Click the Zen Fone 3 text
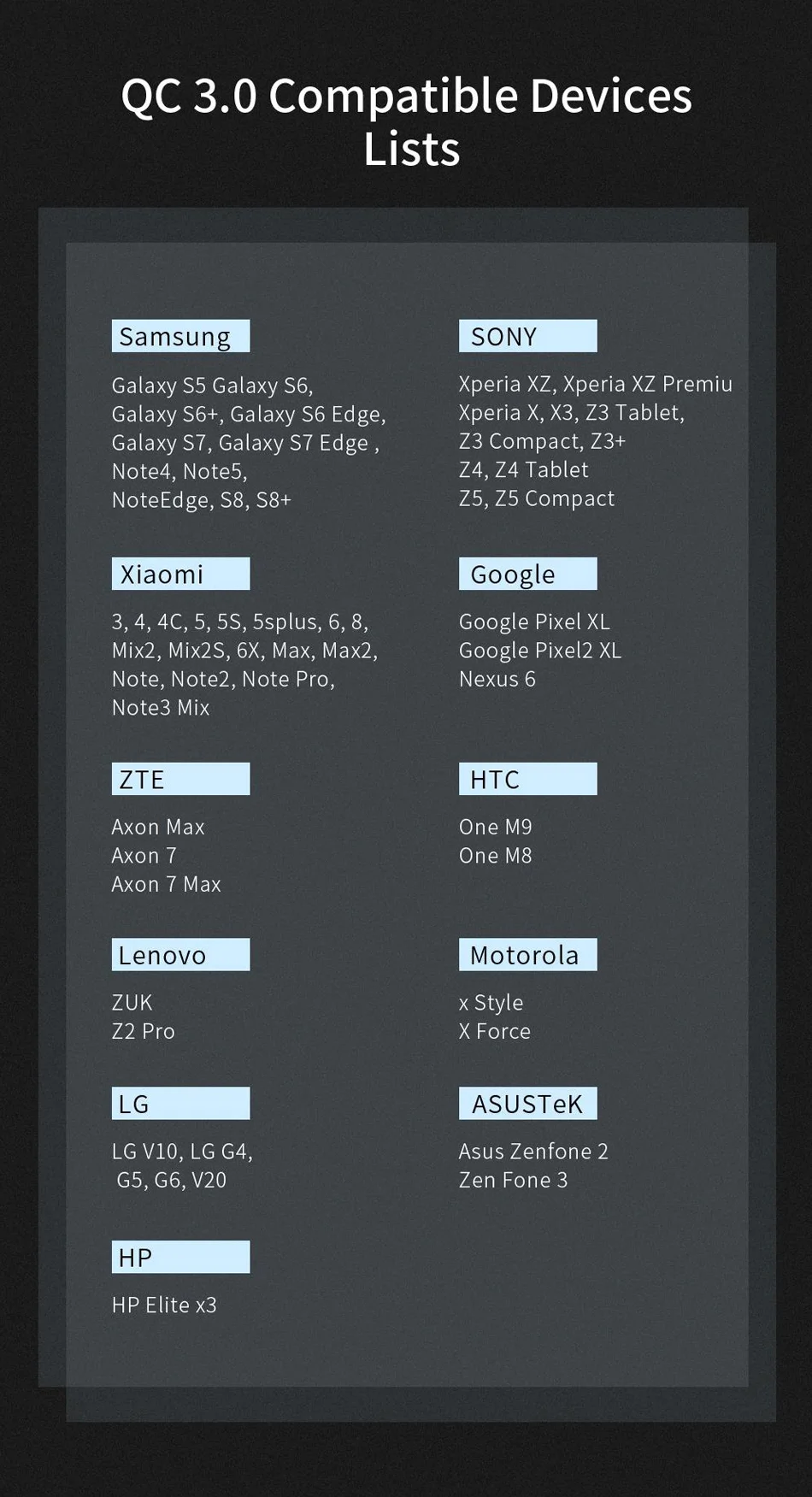 click(x=513, y=1180)
